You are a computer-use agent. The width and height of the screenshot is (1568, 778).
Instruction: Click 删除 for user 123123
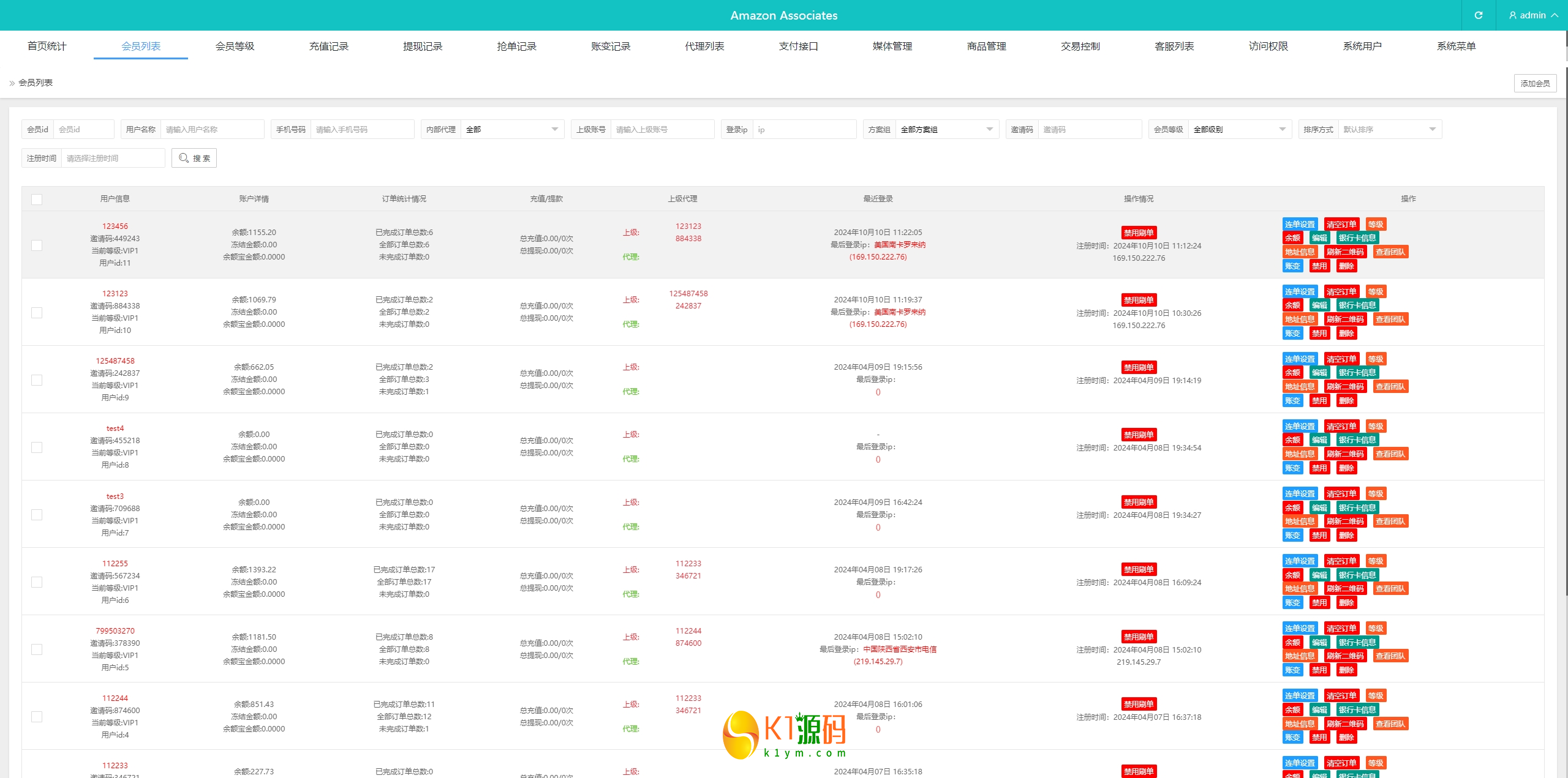1346,334
